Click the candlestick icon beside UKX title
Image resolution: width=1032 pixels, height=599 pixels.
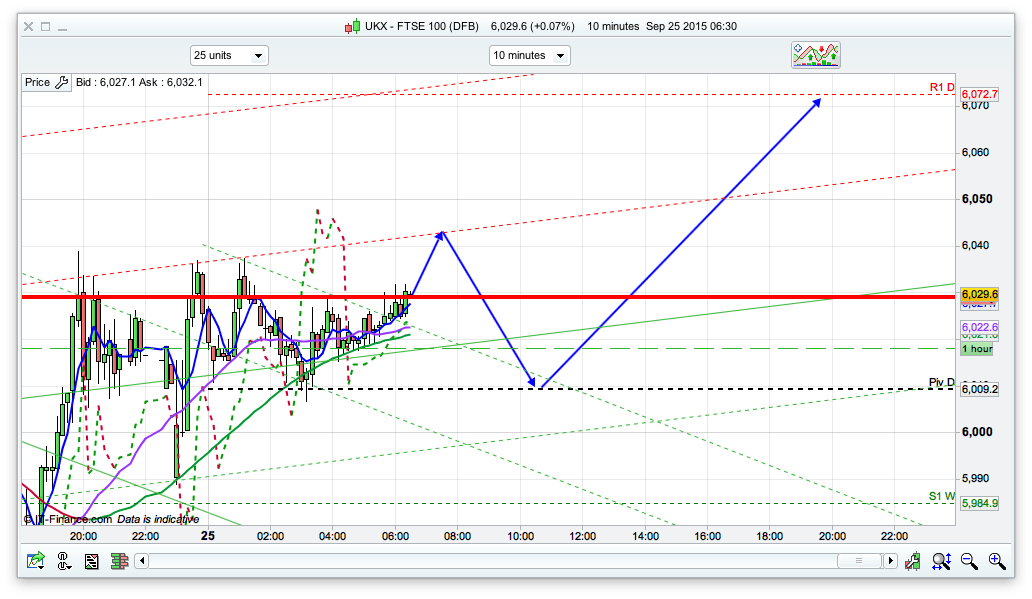tap(351, 27)
